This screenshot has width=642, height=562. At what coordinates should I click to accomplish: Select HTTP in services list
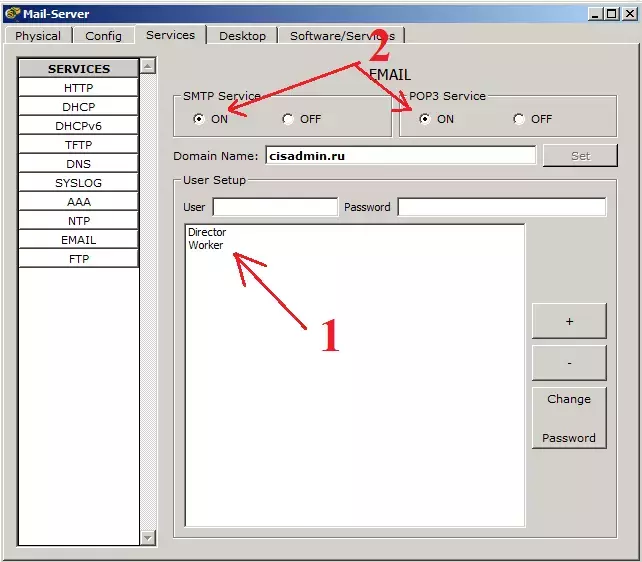79,88
